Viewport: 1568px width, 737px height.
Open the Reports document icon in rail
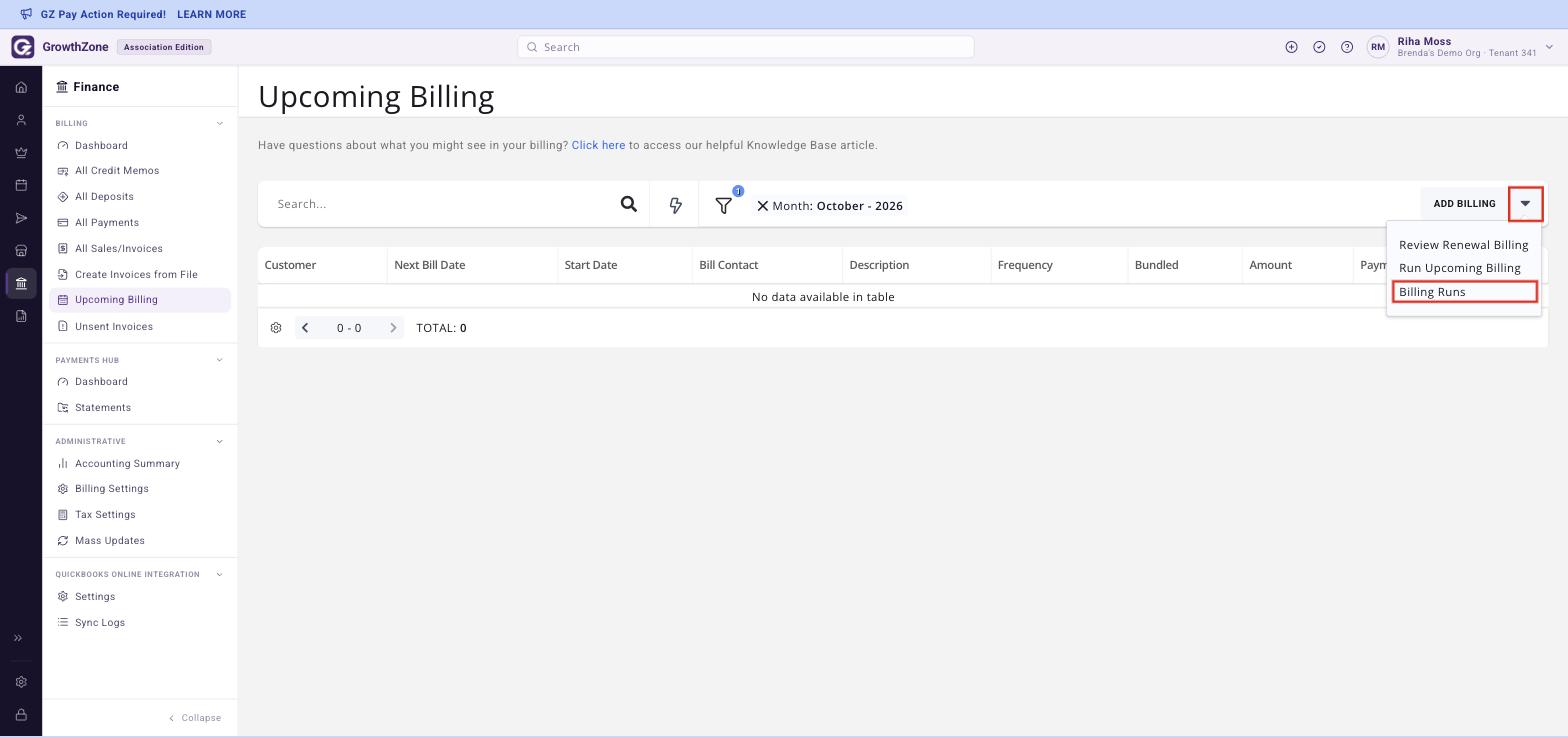point(21,316)
